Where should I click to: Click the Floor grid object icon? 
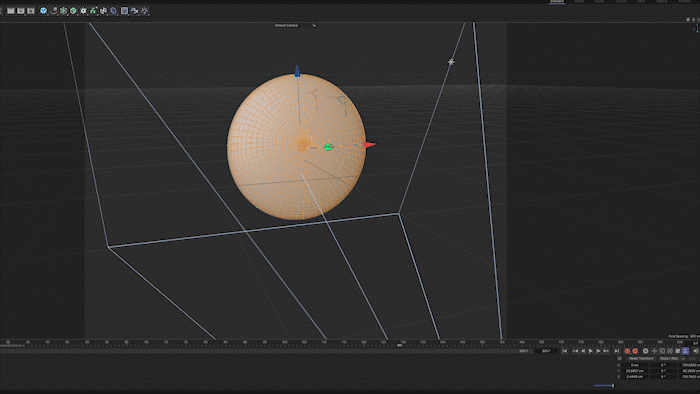click(124, 11)
